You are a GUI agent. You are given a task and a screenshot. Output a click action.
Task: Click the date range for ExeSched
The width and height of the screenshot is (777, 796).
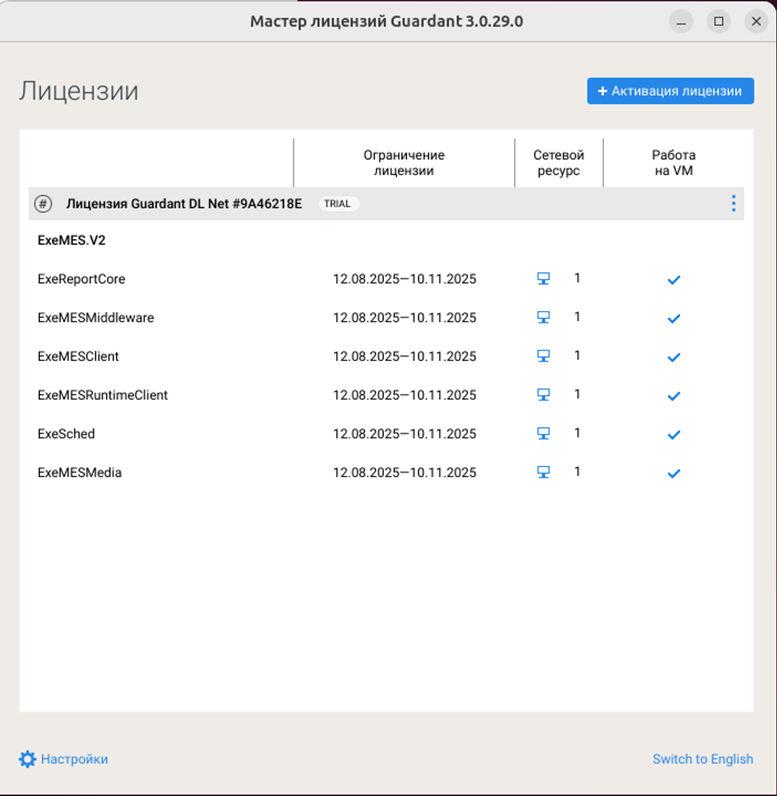pos(404,434)
